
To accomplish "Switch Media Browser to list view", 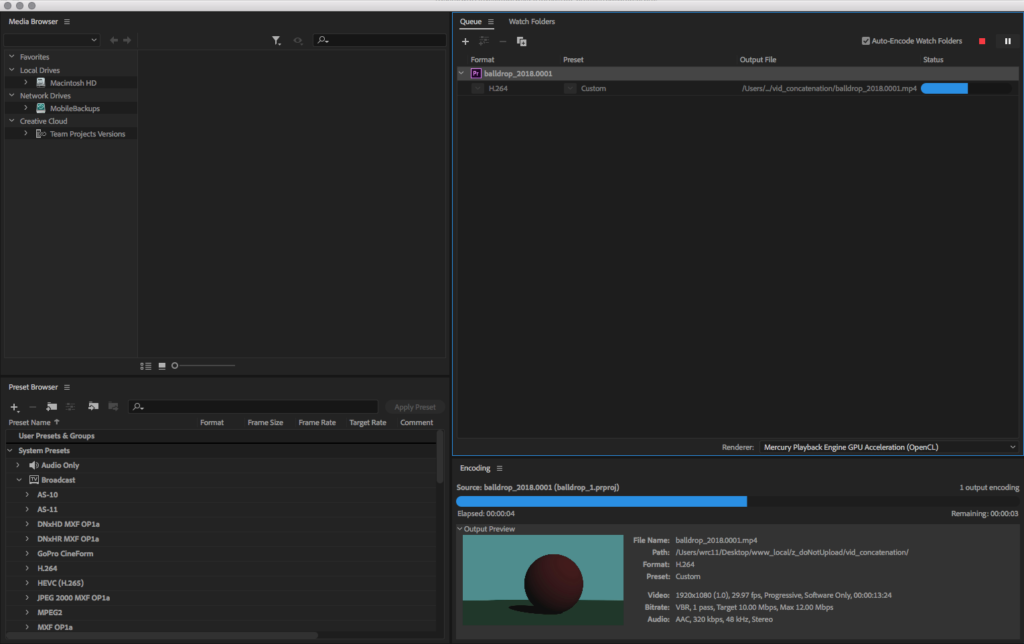I will coord(145,366).
